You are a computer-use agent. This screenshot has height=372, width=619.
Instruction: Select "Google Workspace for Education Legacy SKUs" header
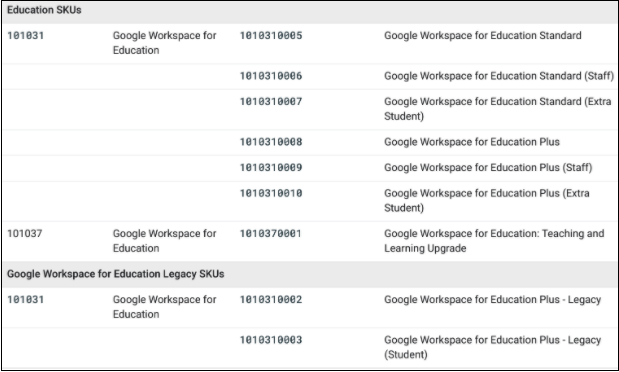pyautogui.click(x=116, y=274)
